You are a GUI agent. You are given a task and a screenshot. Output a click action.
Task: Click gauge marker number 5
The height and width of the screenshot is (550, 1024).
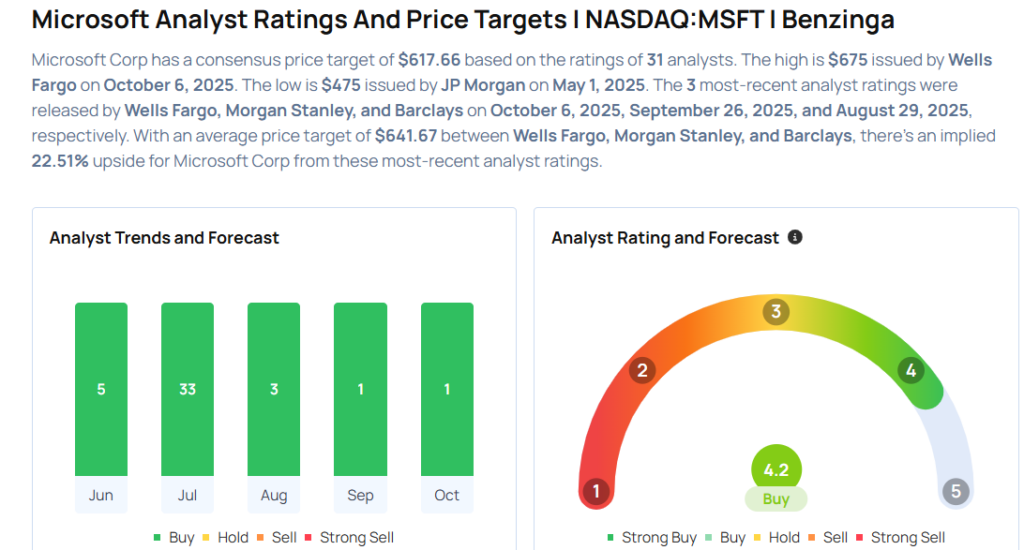tap(955, 491)
